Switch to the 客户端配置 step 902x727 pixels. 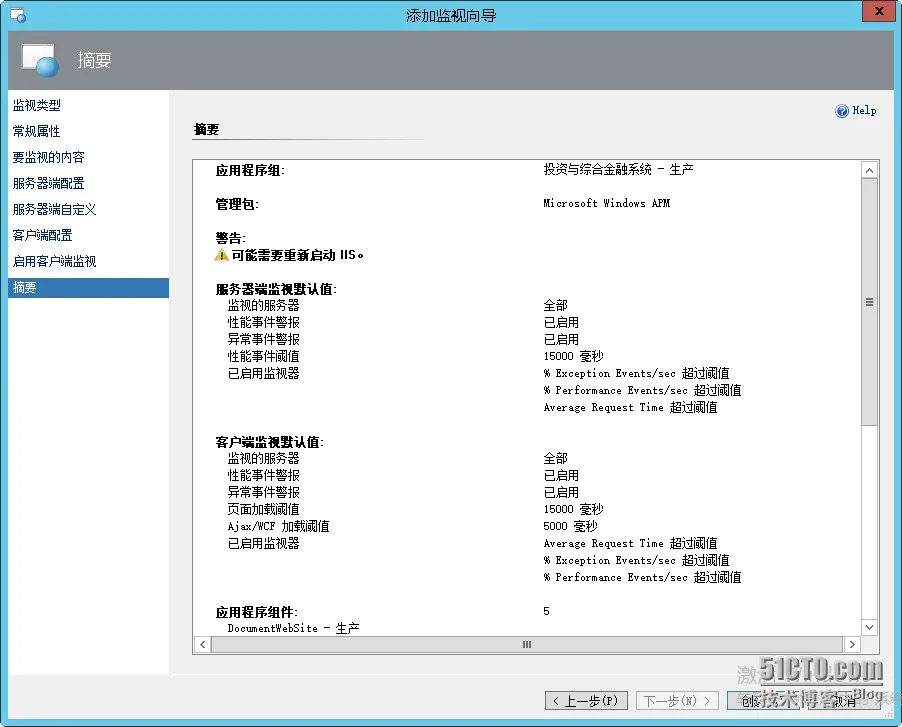tap(43, 235)
